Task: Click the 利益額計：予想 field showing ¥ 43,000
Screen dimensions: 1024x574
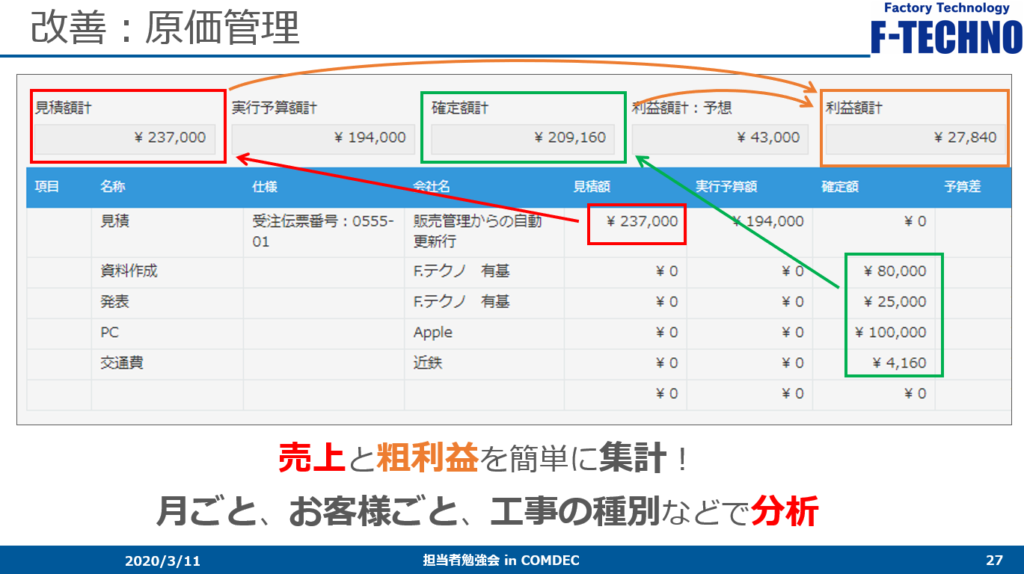Action: pyautogui.click(x=720, y=138)
